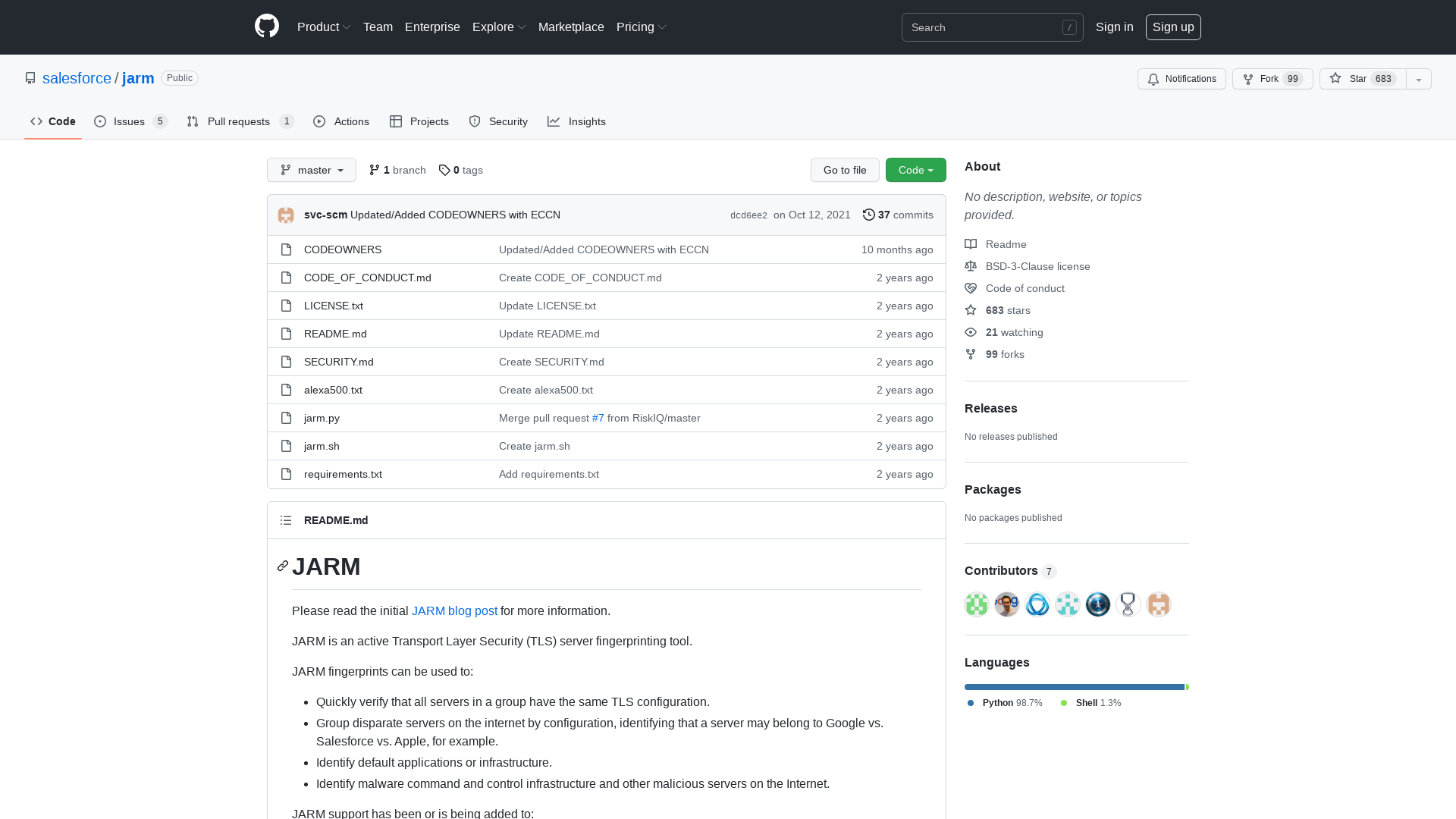Expand the master branch dropdown
The image size is (1456, 819).
[311, 169]
